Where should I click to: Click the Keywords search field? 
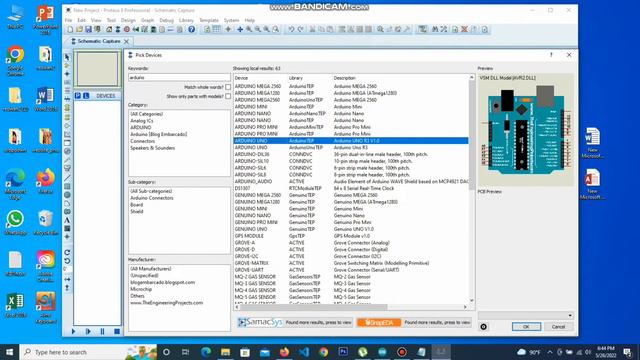click(x=179, y=78)
